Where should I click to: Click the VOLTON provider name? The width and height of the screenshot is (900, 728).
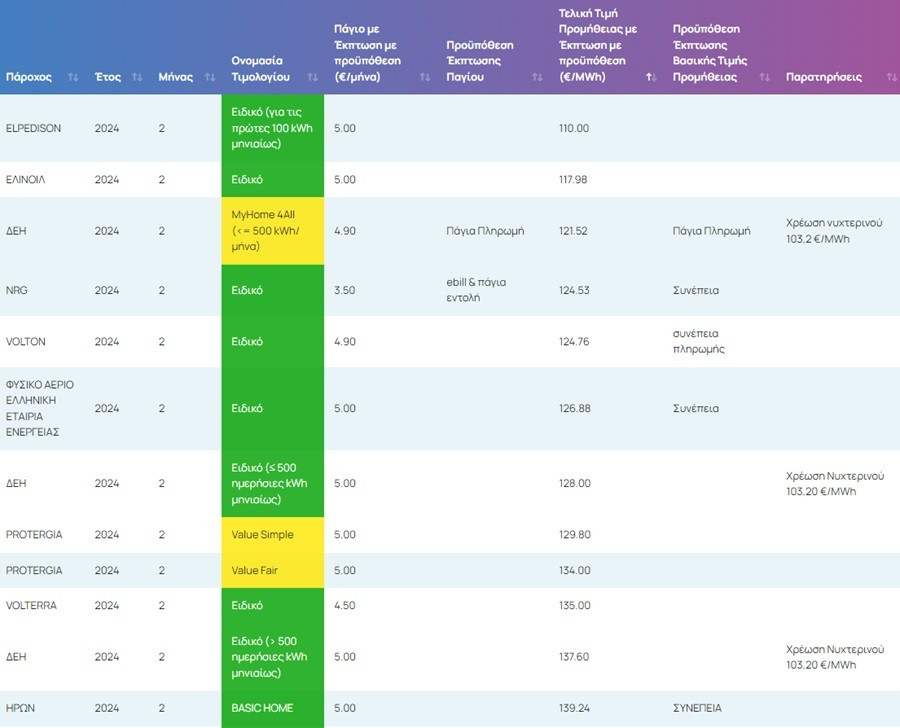pyautogui.click(x=25, y=342)
